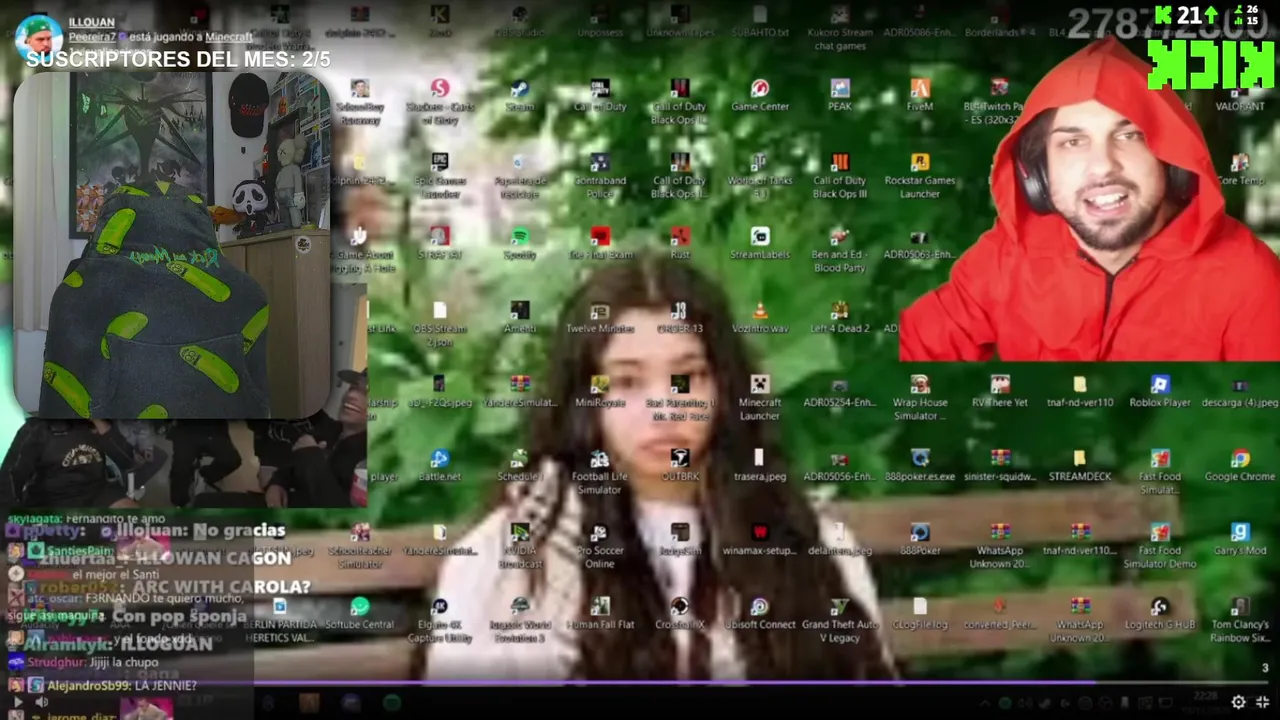The width and height of the screenshot is (1280, 720).
Task: Open StreamLabels desktop shortcut
Action: click(760, 243)
